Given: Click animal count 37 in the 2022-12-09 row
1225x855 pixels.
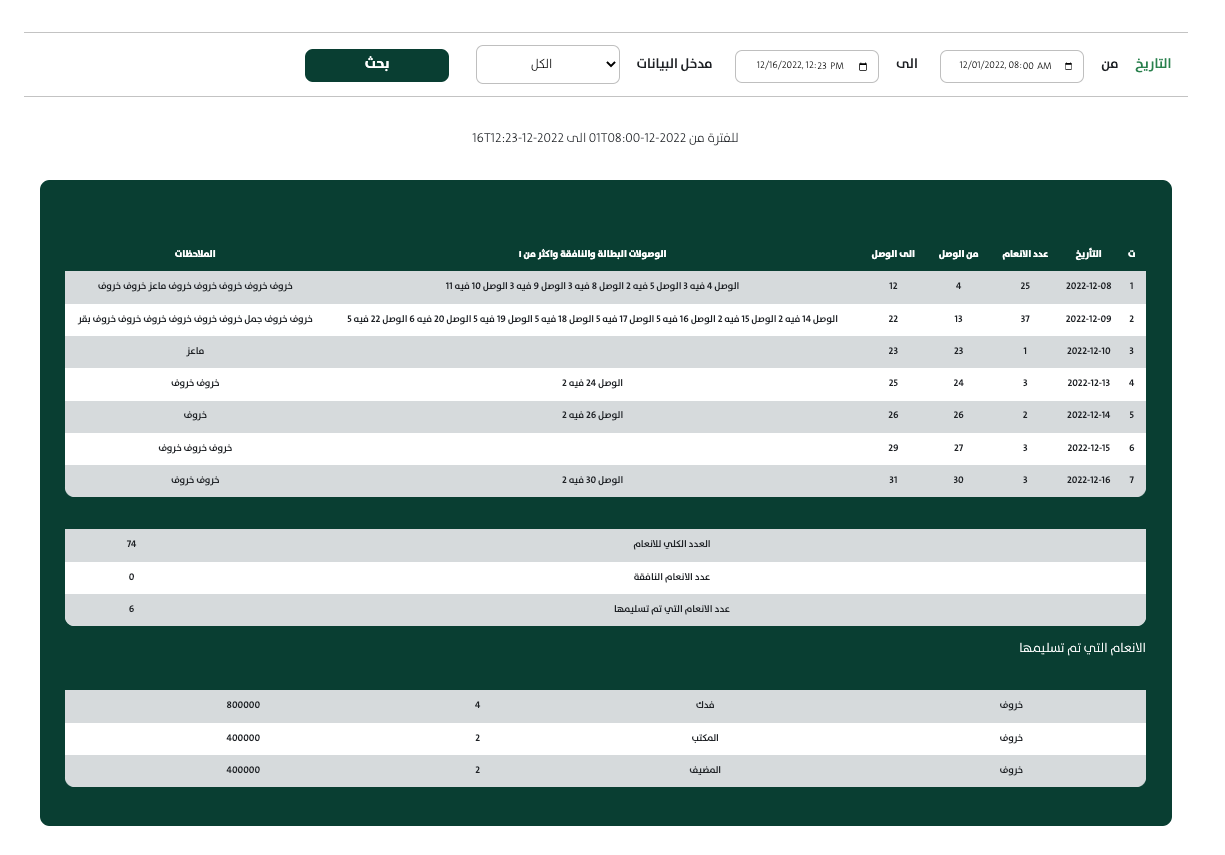Looking at the screenshot, I should 1025,319.
